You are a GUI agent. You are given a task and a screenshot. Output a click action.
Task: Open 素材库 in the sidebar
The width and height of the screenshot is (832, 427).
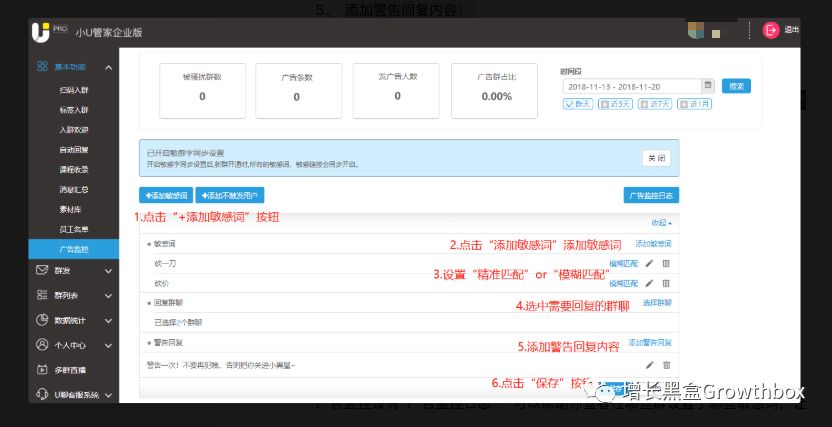[x=70, y=210]
